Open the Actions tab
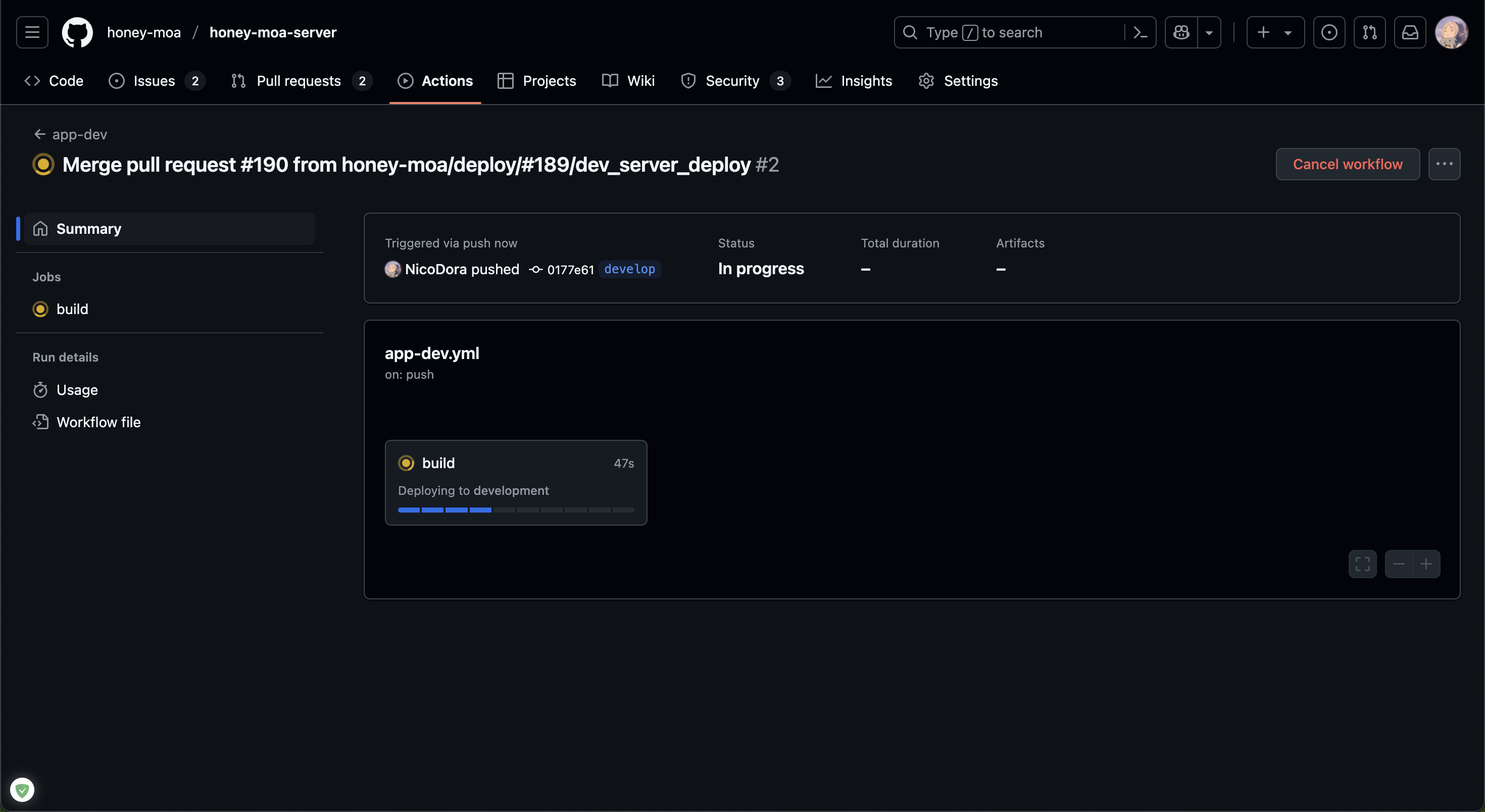The height and width of the screenshot is (812, 1485). point(435,81)
